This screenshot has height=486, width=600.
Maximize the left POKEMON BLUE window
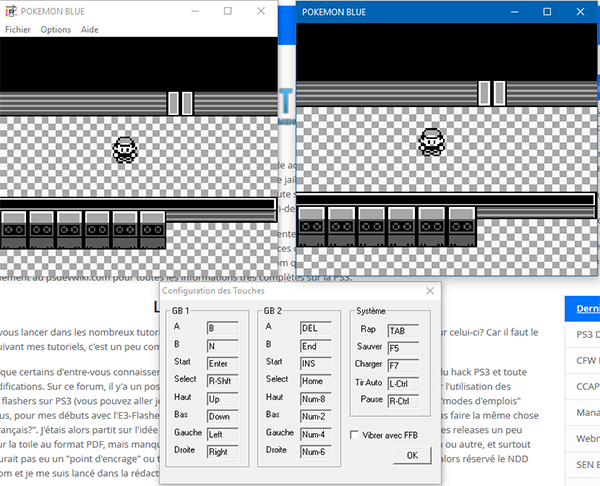click(228, 11)
